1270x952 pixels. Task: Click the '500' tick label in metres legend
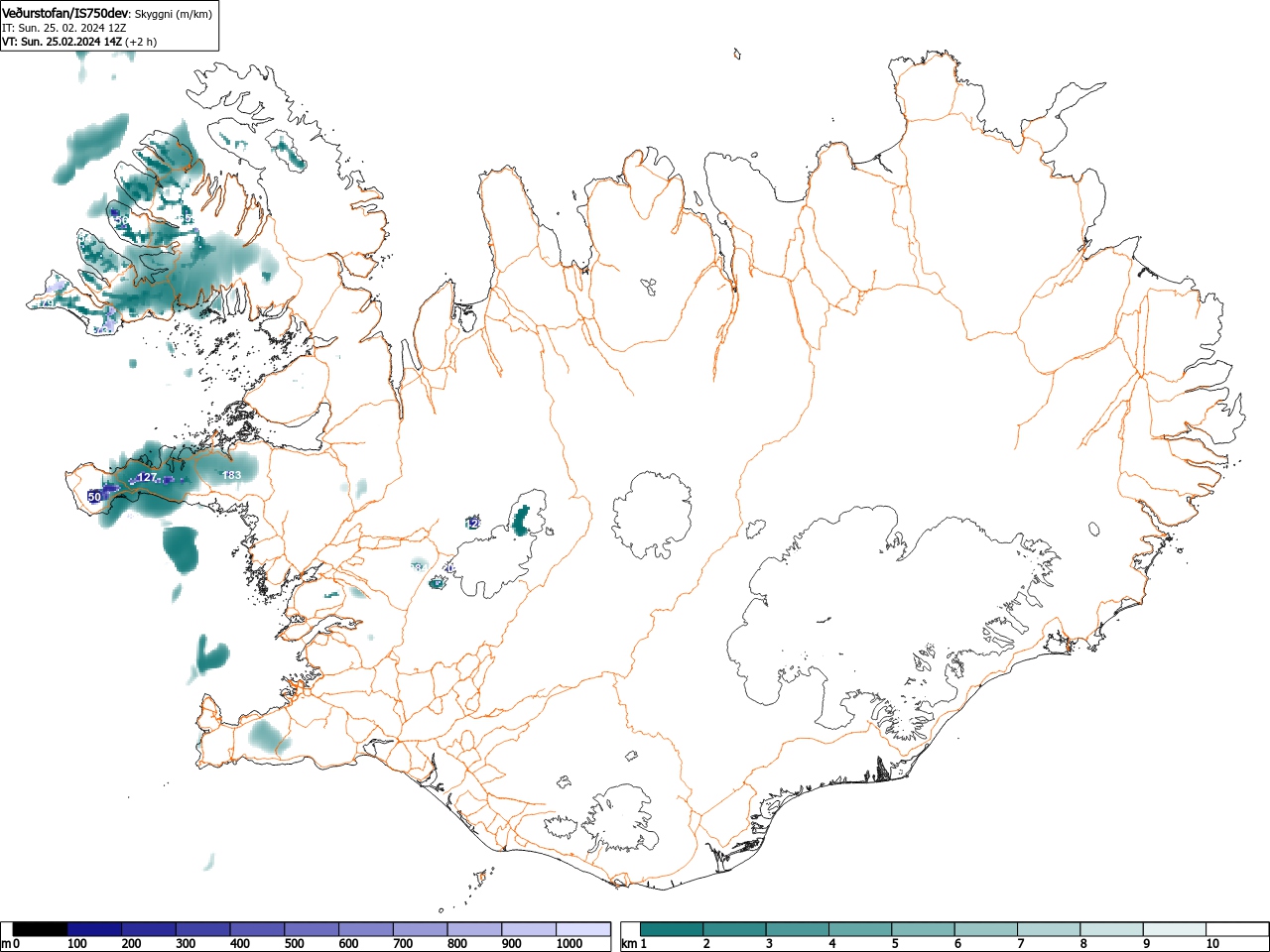pyautogui.click(x=294, y=944)
